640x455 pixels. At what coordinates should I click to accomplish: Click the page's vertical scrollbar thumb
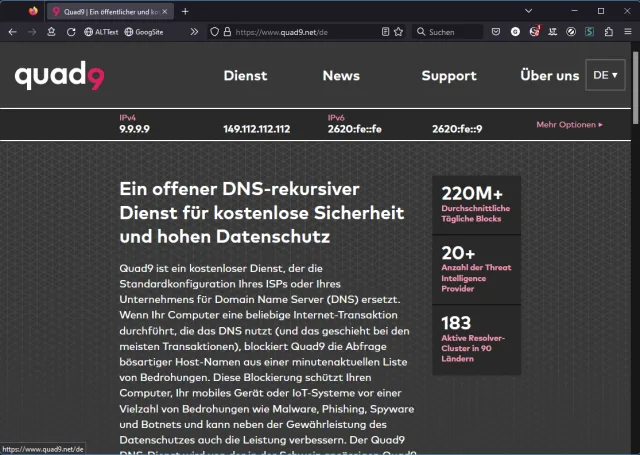[635, 87]
